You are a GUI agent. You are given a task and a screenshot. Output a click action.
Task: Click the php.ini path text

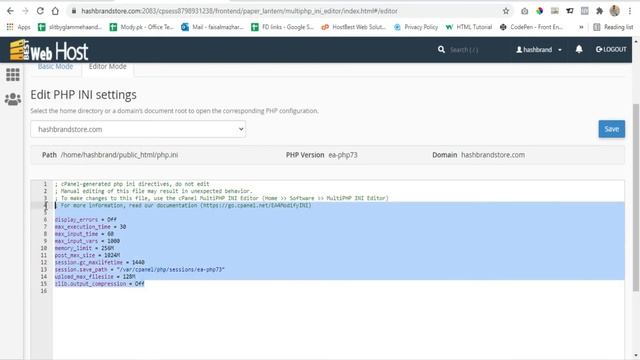(x=119, y=155)
